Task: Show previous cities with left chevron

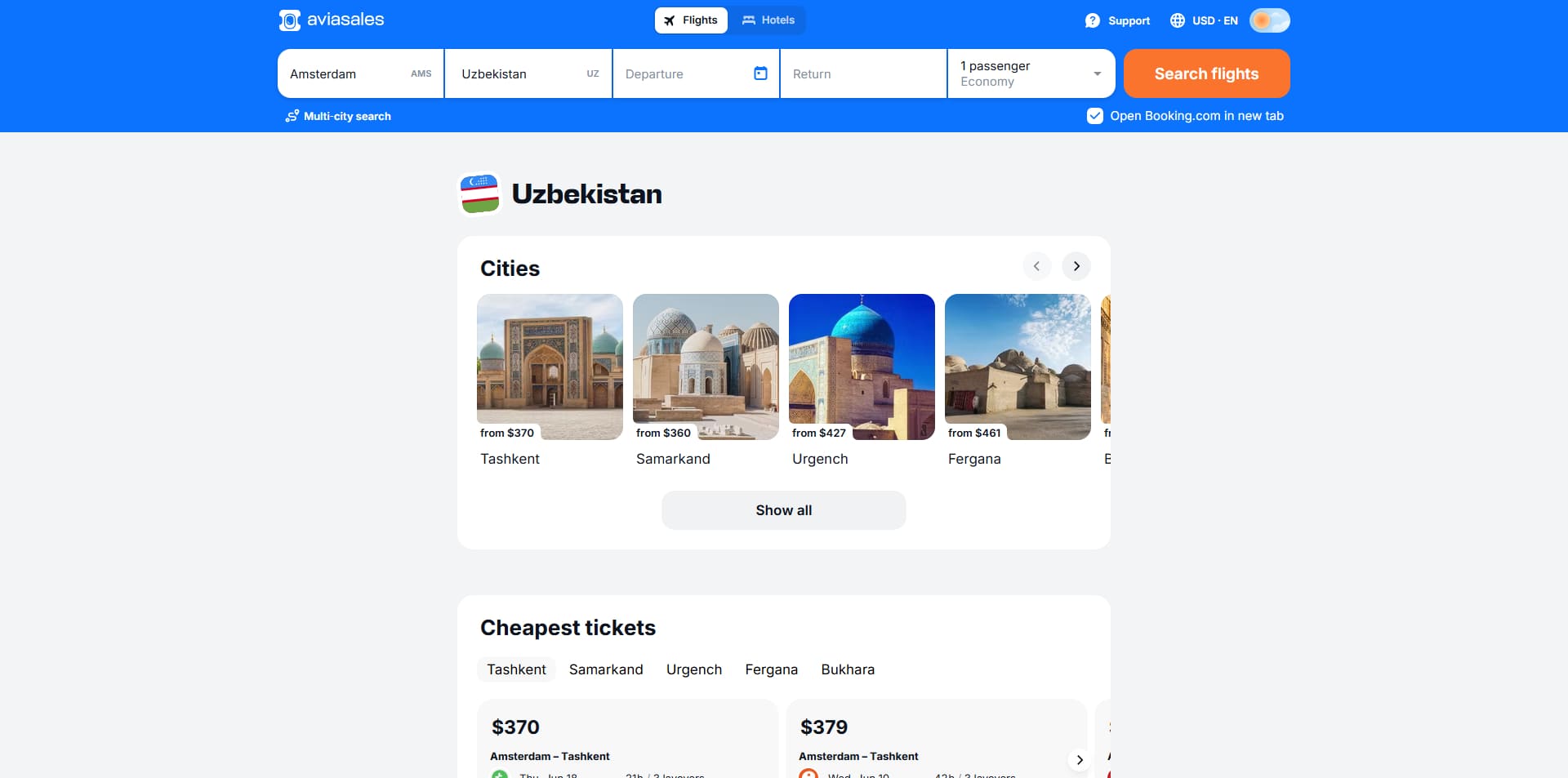Action: pos(1037,266)
